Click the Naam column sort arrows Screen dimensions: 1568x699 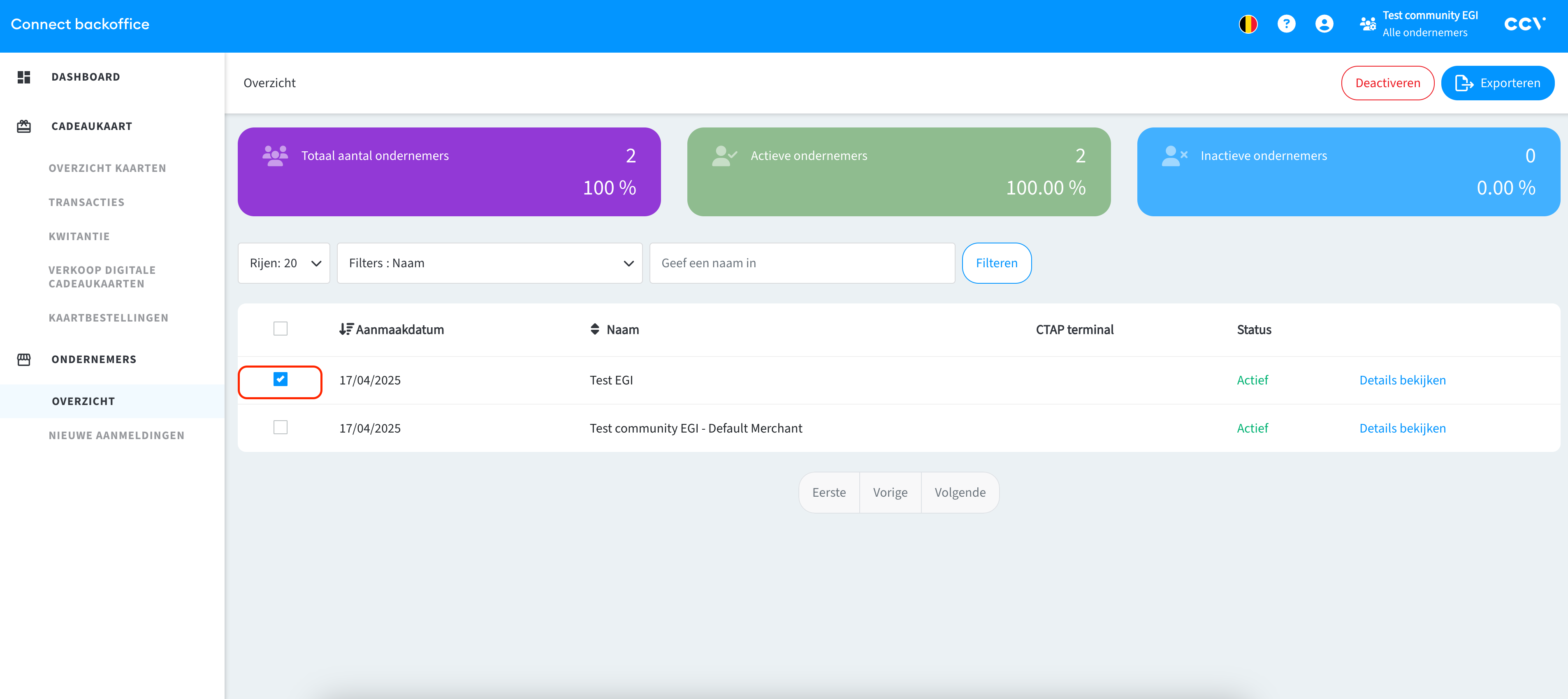coord(595,329)
